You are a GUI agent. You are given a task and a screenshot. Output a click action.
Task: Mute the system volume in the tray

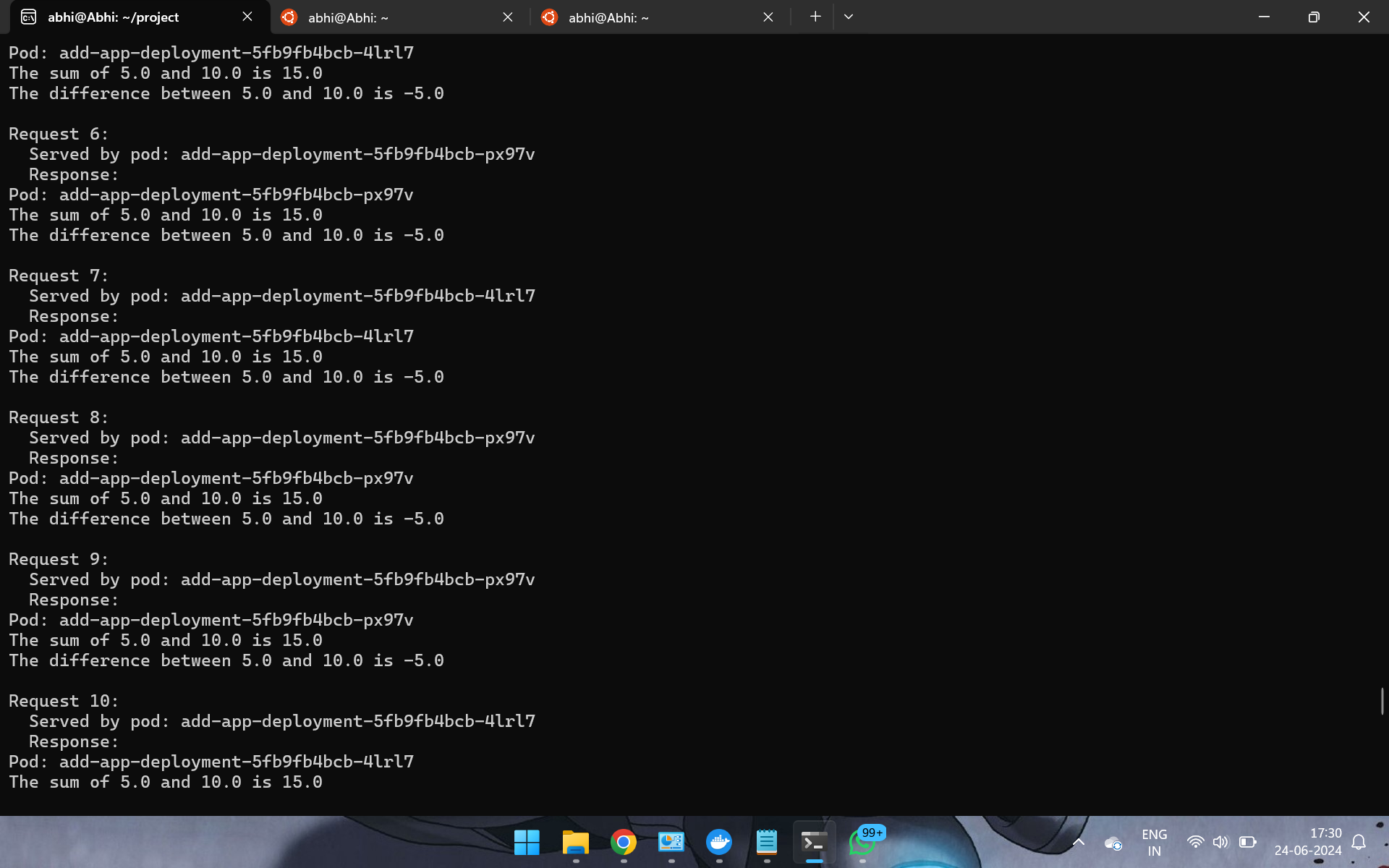point(1222,842)
